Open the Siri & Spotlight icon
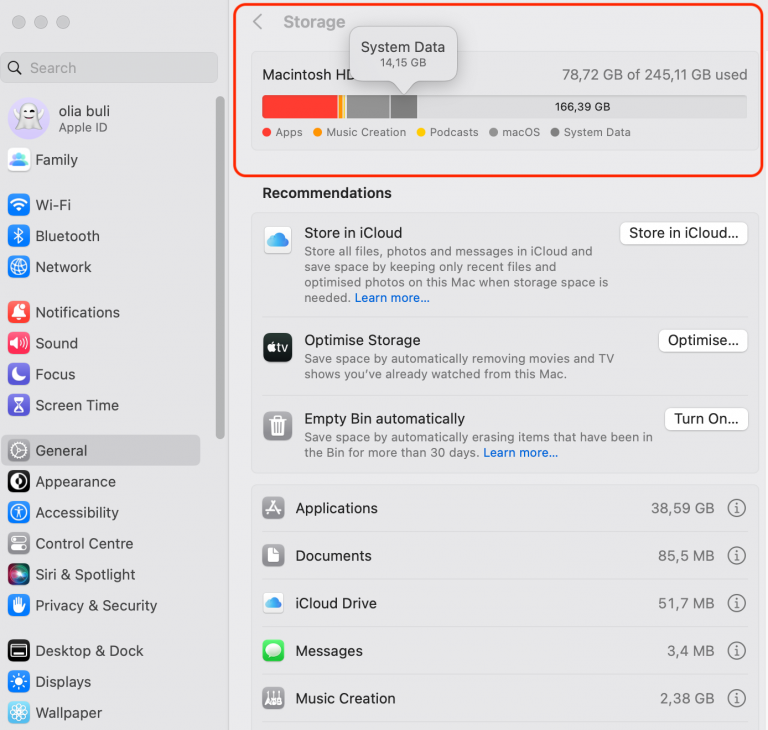 click(19, 574)
